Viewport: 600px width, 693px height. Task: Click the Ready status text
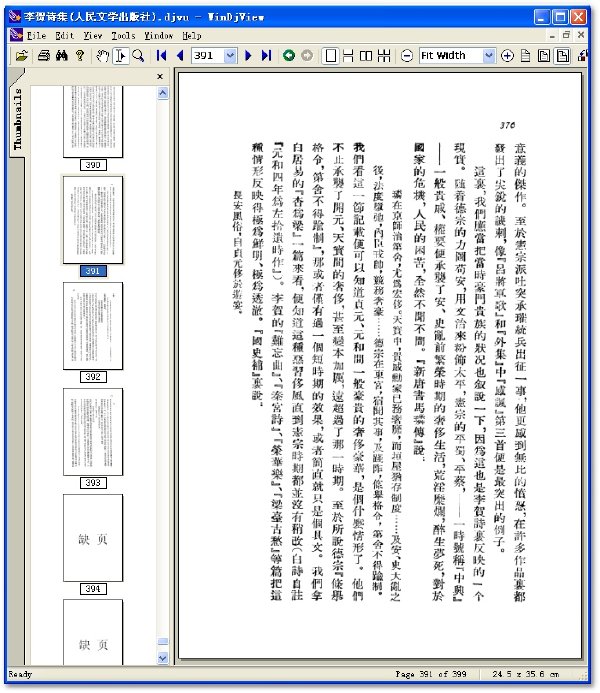pos(20,674)
